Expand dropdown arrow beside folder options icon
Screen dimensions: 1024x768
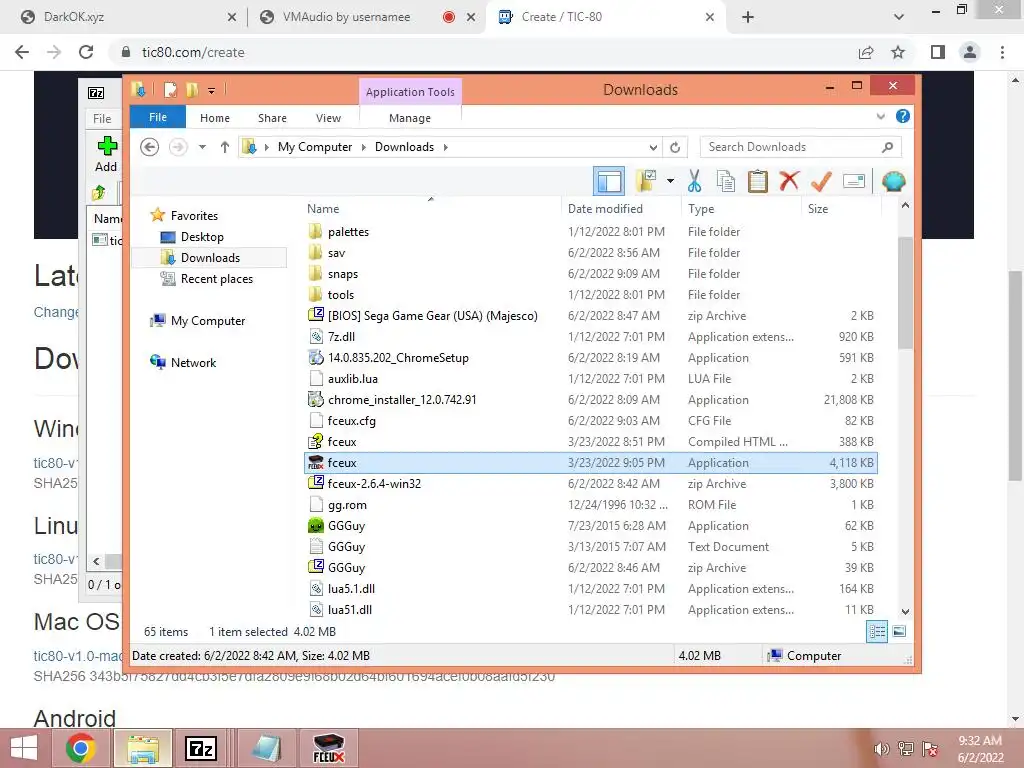pyautogui.click(x=670, y=181)
